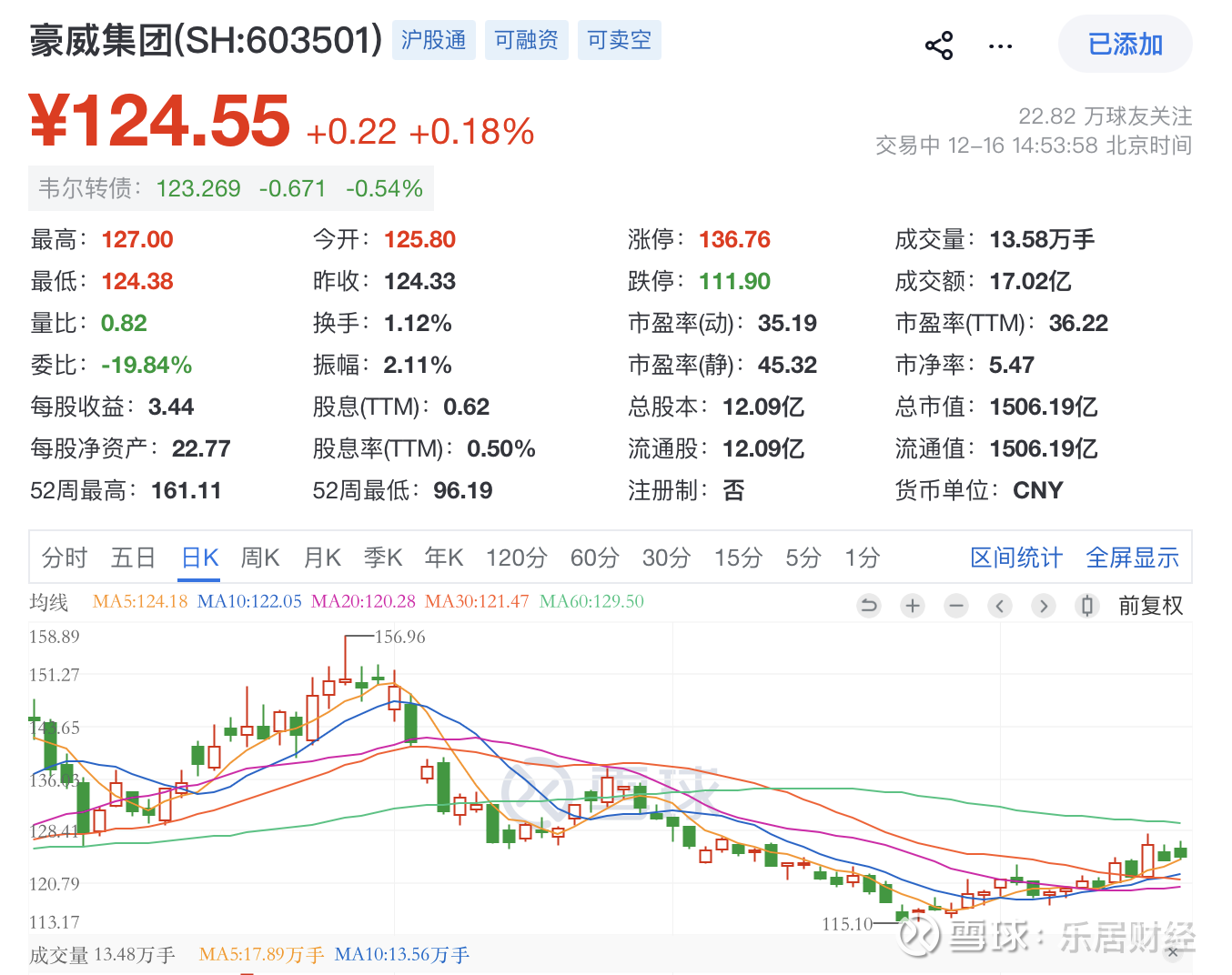The height and width of the screenshot is (975, 1232).
Task: Switch to the 1分 chart tab
Action: pyautogui.click(x=862, y=558)
